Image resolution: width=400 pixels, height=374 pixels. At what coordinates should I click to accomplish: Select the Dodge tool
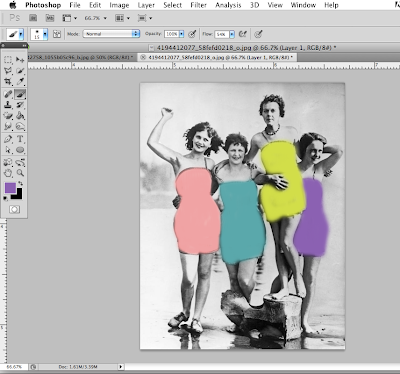(x=20, y=126)
